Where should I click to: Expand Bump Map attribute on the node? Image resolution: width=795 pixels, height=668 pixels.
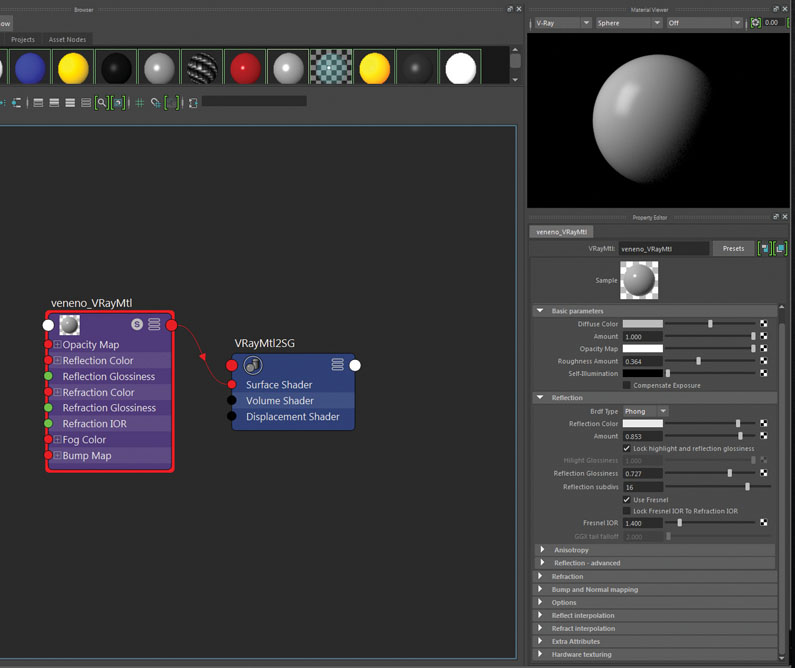pos(57,455)
